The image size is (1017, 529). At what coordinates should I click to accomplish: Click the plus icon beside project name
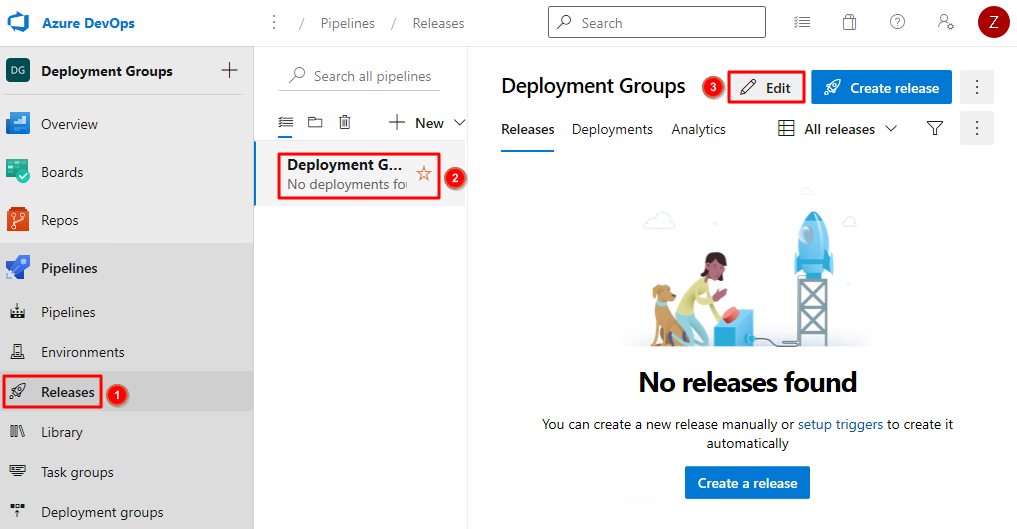pos(230,70)
